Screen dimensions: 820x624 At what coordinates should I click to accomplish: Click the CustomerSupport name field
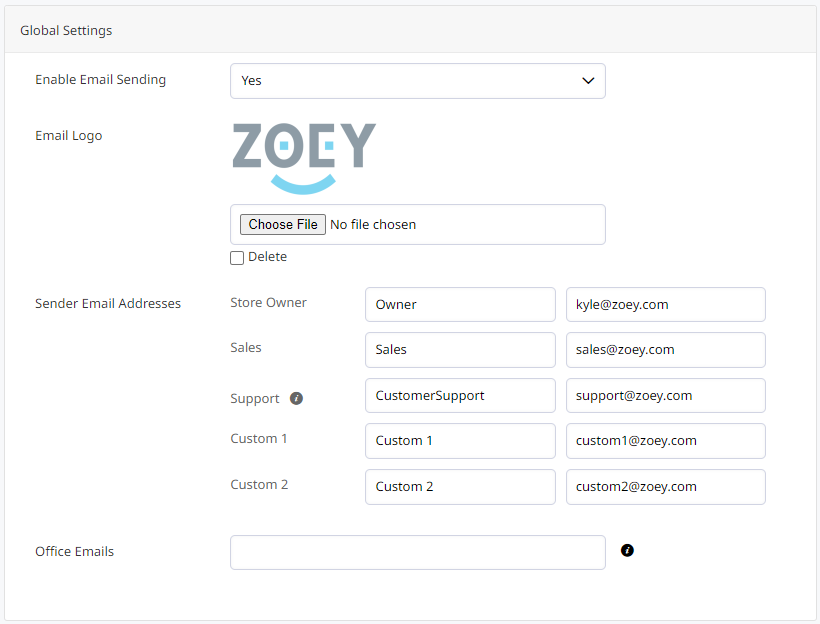[460, 395]
